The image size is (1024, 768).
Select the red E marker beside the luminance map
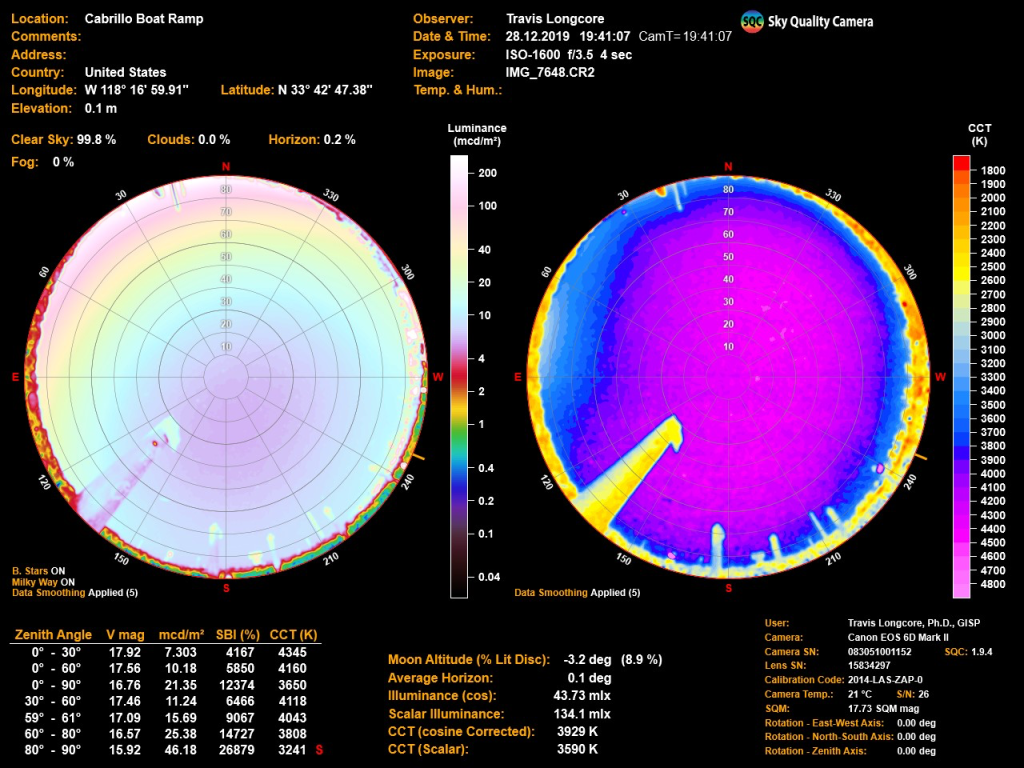pyautogui.click(x=15, y=377)
